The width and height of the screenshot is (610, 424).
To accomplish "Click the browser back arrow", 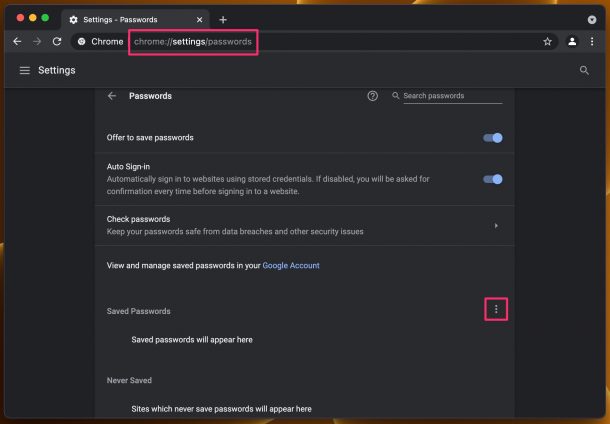I will tap(17, 42).
